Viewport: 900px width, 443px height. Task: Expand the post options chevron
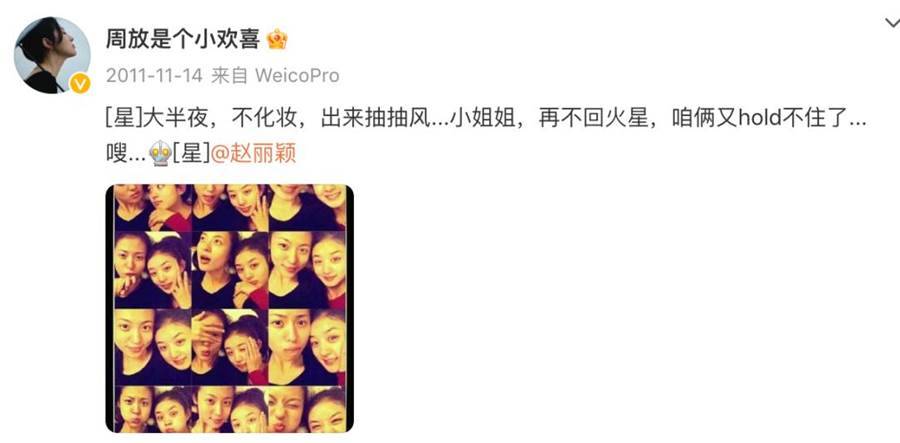click(x=893, y=23)
